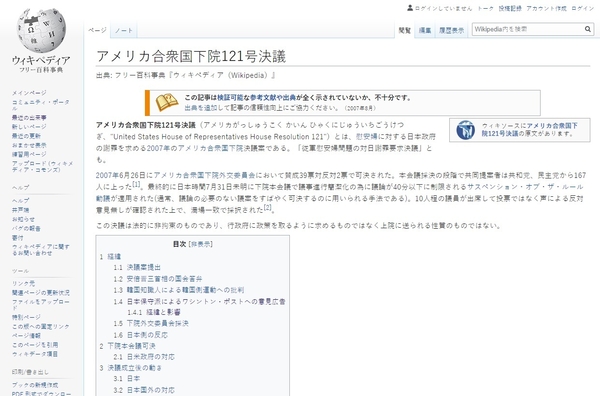Viewport: 600px width, 396px height.
Task: Click この版への固定リンク link
Action: click(x=41, y=326)
